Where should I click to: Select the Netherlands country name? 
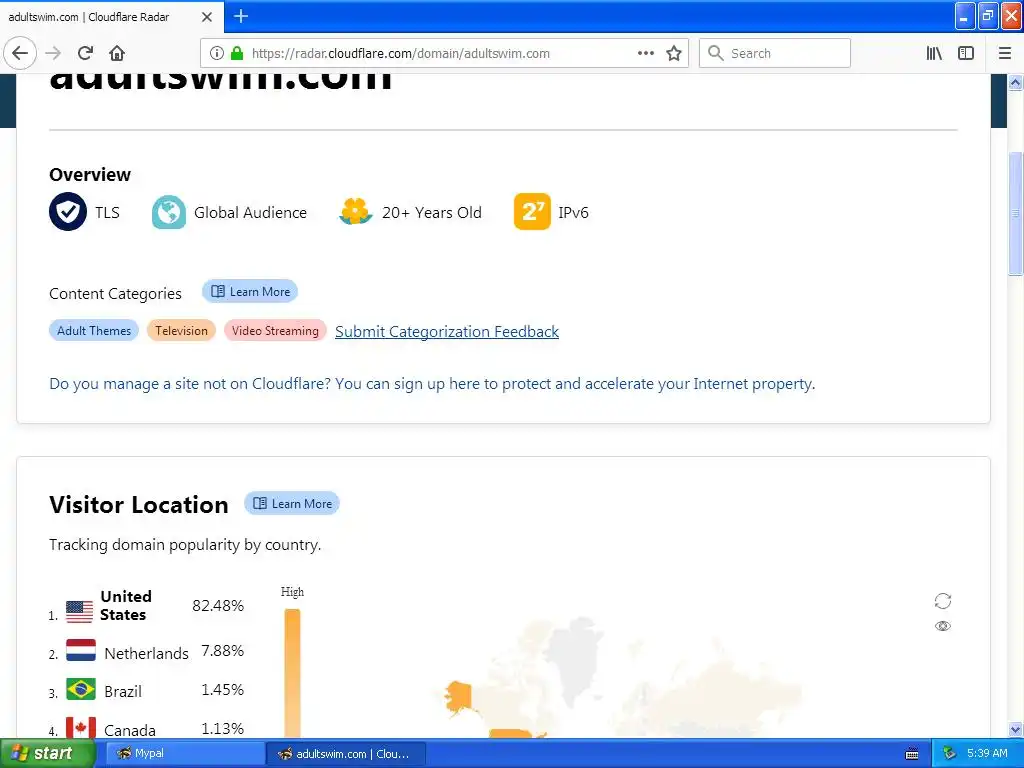pyautogui.click(x=146, y=653)
